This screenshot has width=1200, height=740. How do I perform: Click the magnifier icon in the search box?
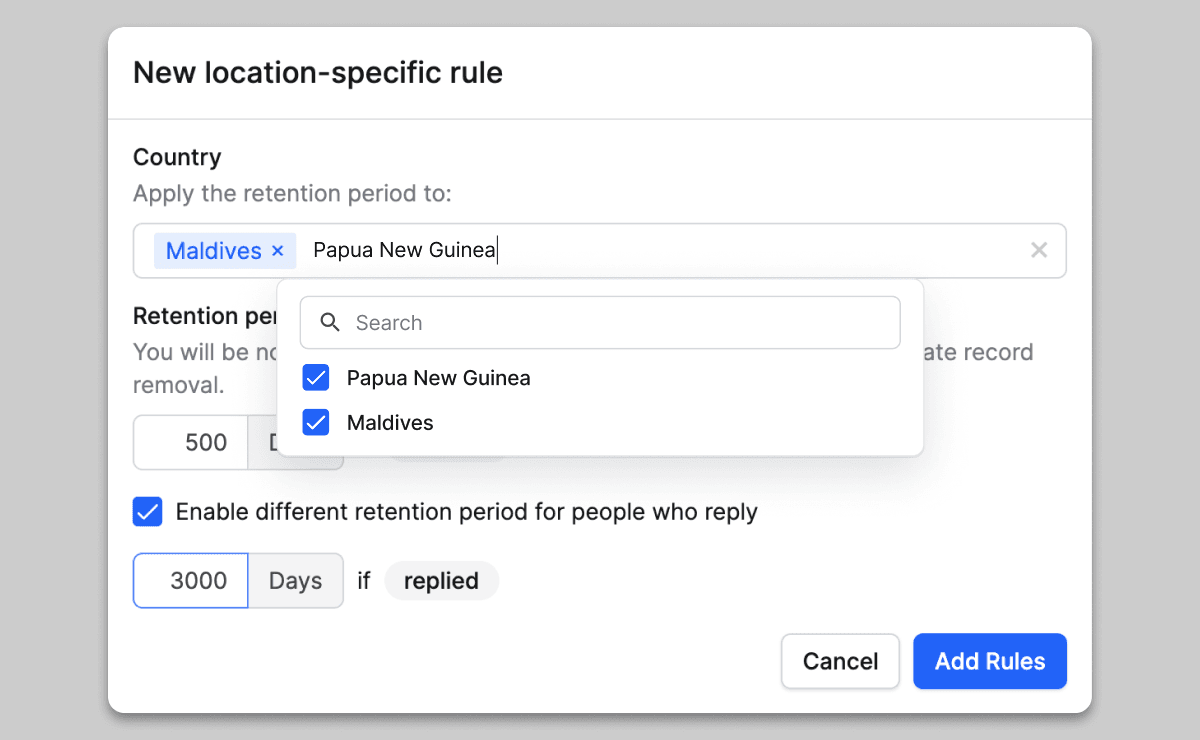click(330, 323)
